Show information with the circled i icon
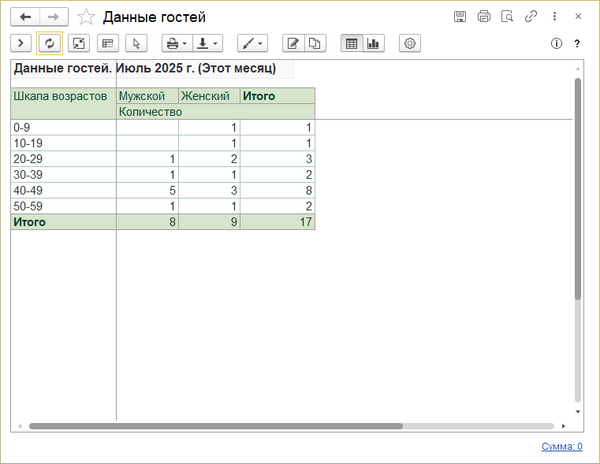This screenshot has height=464, width=600. (556, 43)
